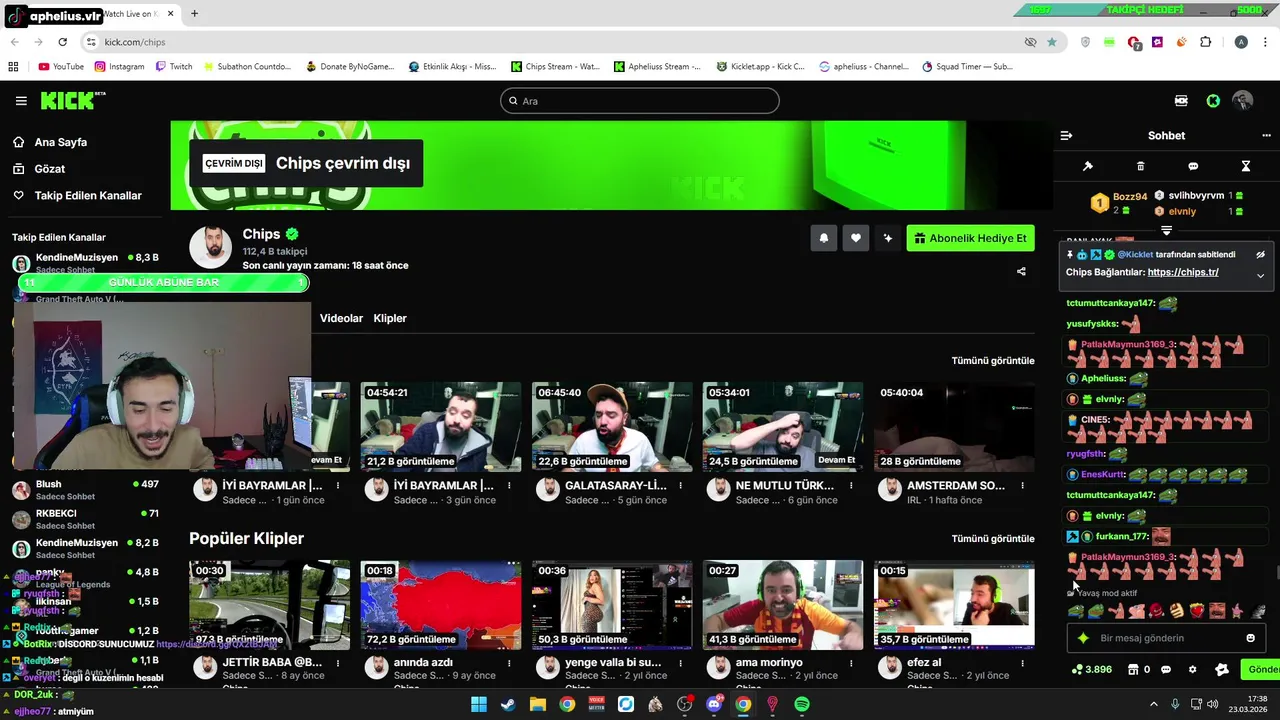Open RKBEKCI channel in followed list
Screen dimensions: 1280x720
pos(85,519)
